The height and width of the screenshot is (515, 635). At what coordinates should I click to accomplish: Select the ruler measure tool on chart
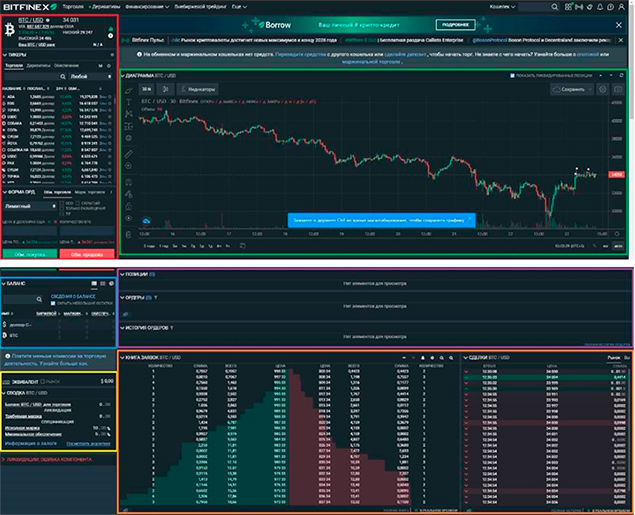pos(129,154)
